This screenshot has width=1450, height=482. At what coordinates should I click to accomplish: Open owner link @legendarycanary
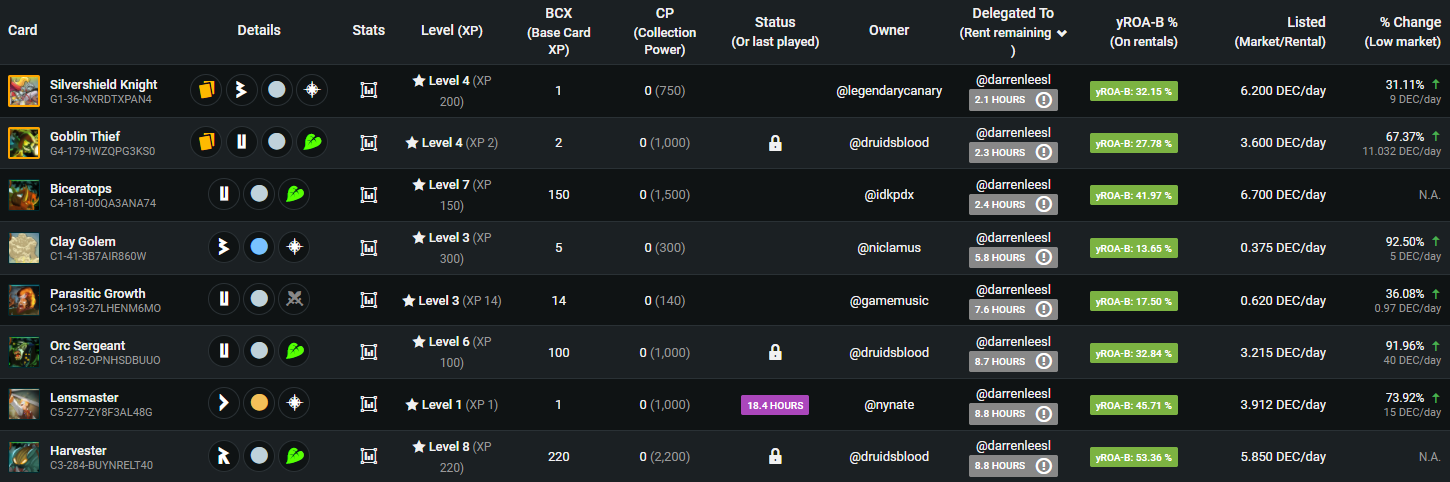click(x=889, y=91)
